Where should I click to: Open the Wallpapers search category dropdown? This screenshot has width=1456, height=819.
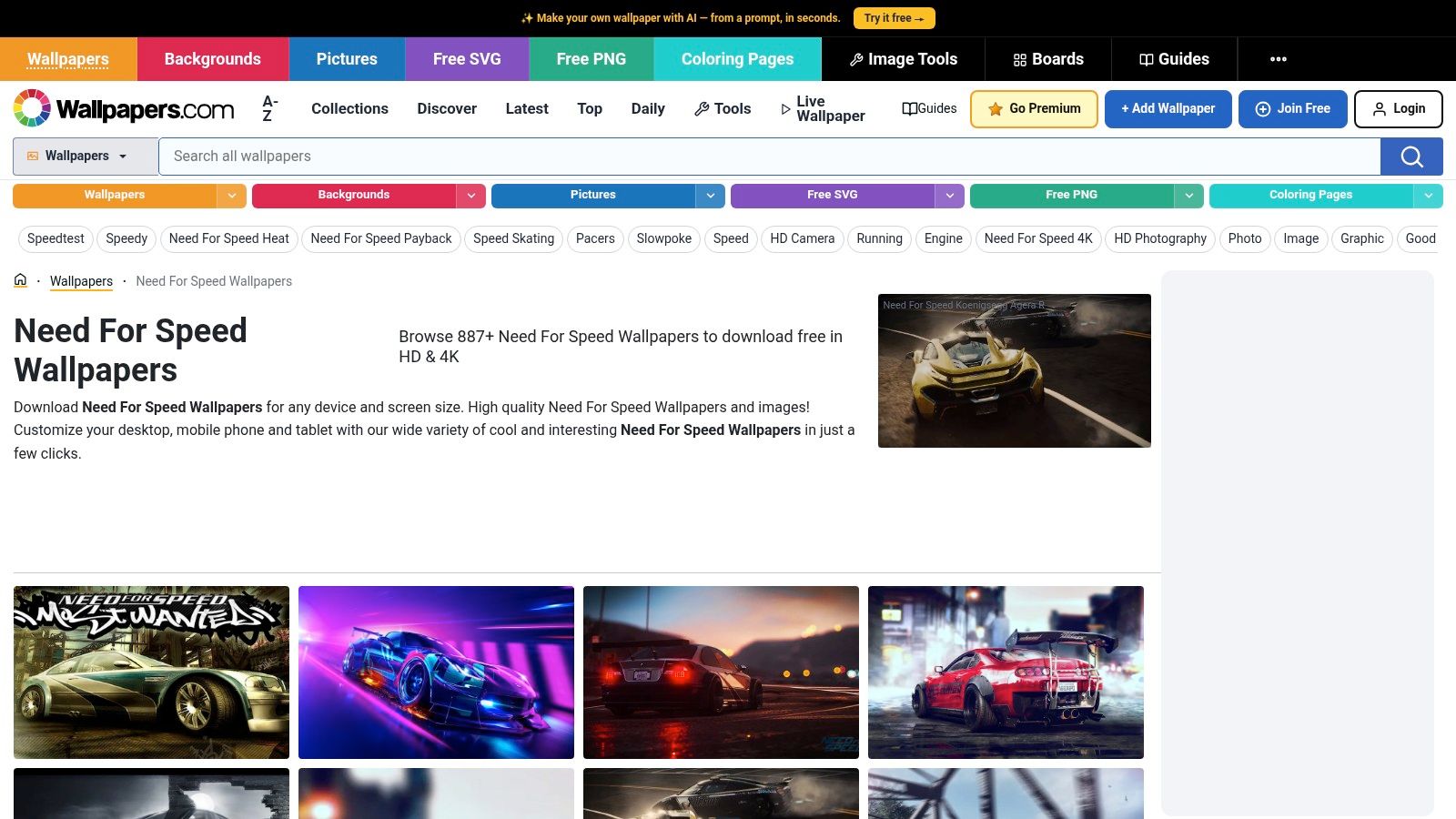click(86, 157)
